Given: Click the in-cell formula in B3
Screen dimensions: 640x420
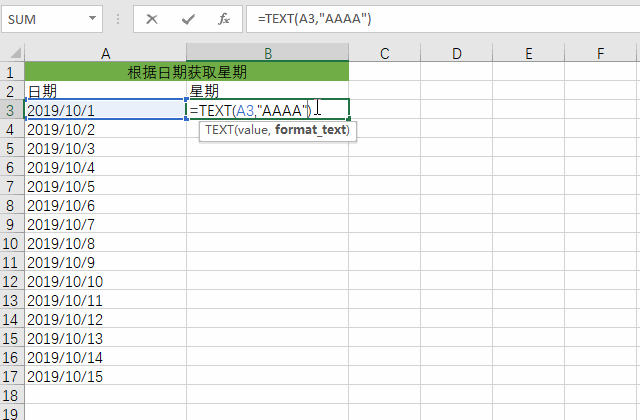Looking at the screenshot, I should click(251, 110).
